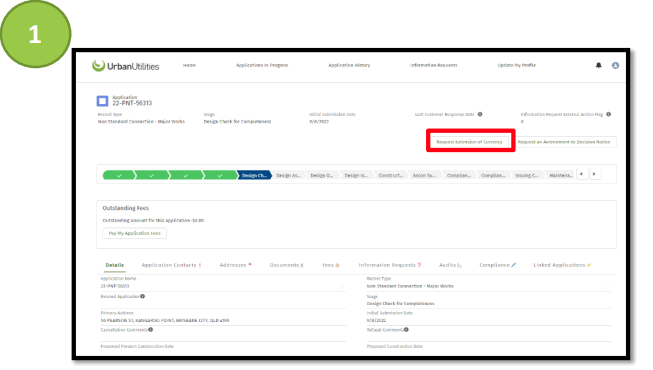The height and width of the screenshot is (370, 653).
Task: Click the outstanding amount for this application text
Action: [x=153, y=220]
